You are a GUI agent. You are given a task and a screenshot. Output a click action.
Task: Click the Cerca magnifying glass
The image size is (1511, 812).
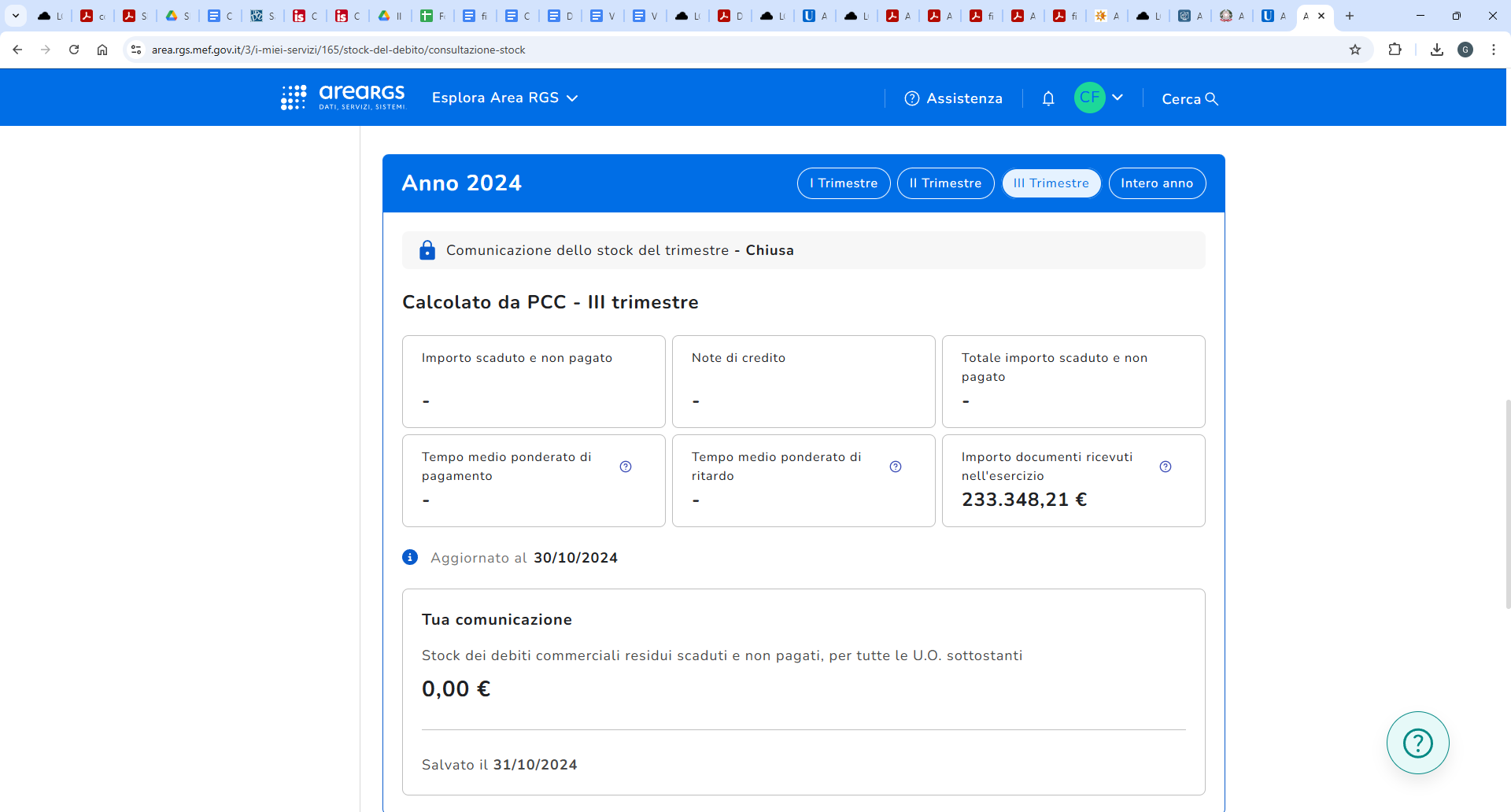coord(1212,98)
